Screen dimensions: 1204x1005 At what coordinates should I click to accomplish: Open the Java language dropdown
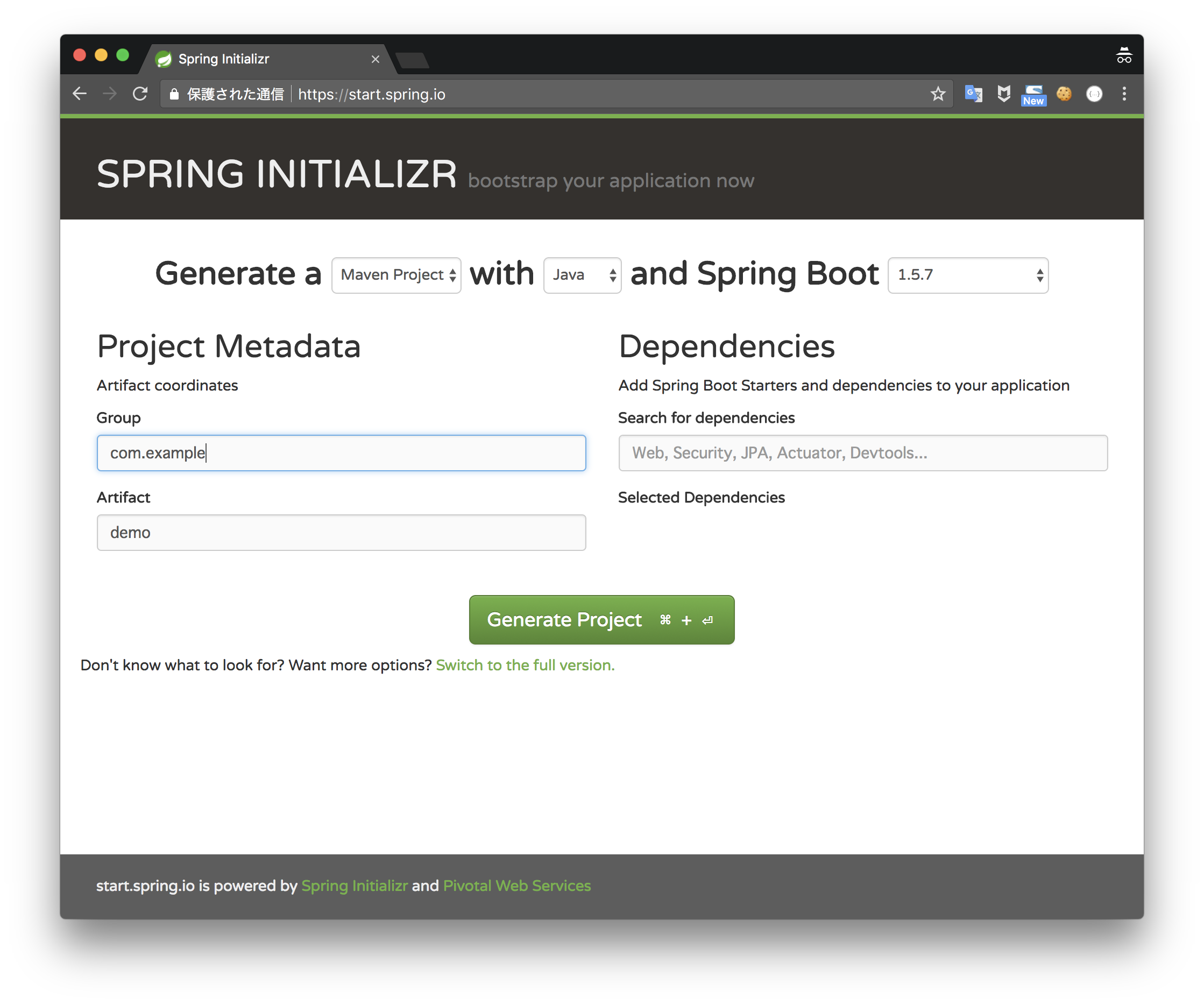pyautogui.click(x=582, y=275)
